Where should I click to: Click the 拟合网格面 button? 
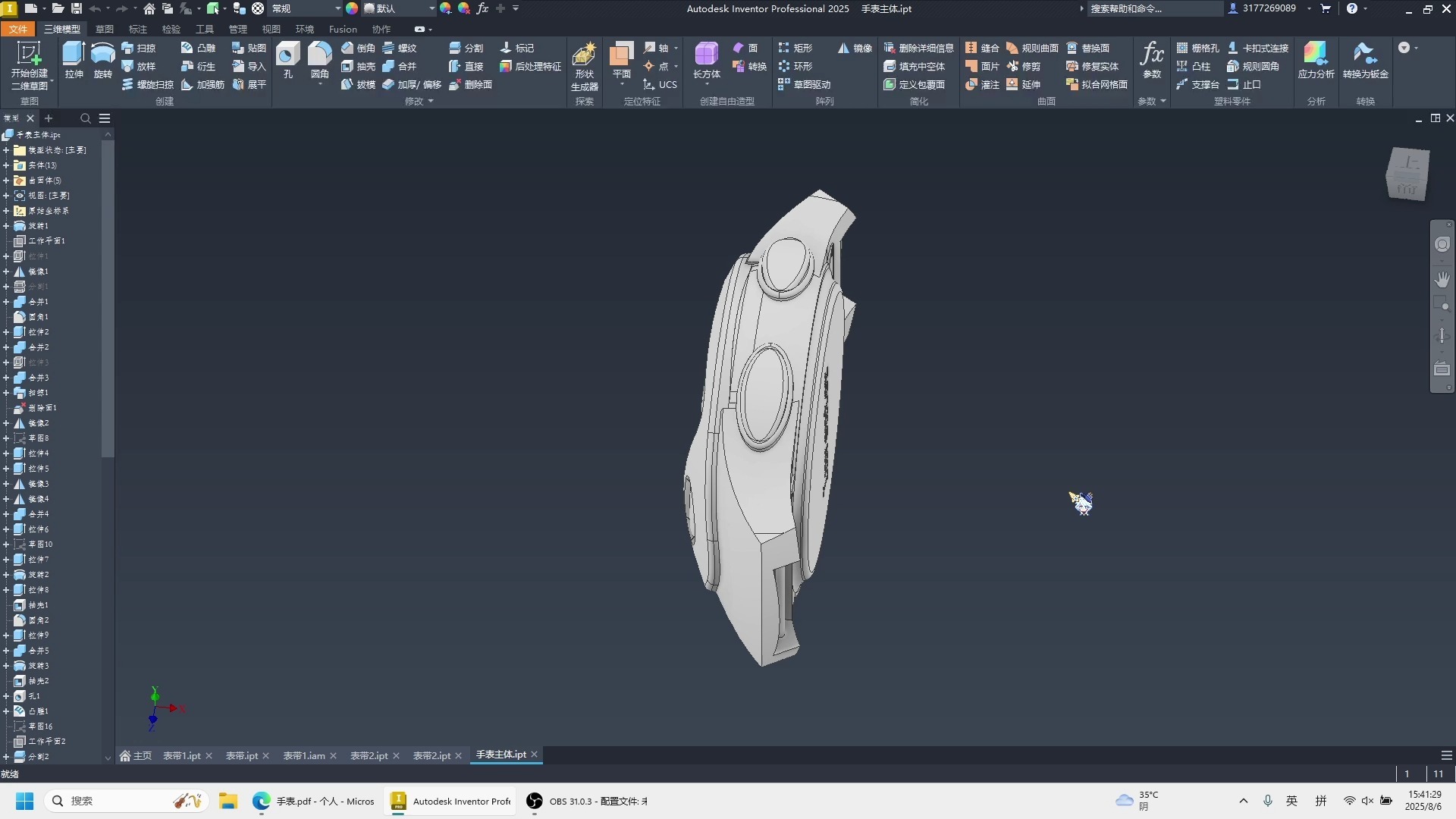point(1097,84)
